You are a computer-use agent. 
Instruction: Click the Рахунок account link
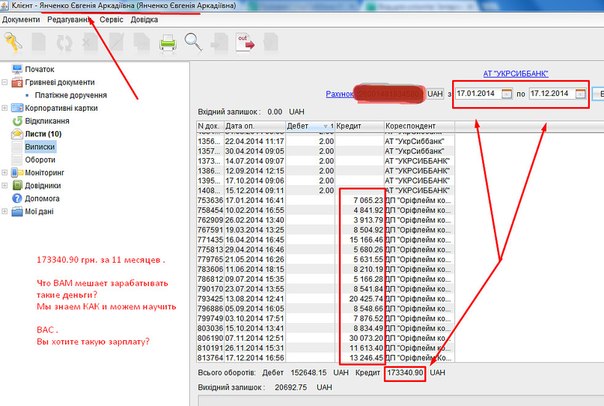[x=343, y=94]
